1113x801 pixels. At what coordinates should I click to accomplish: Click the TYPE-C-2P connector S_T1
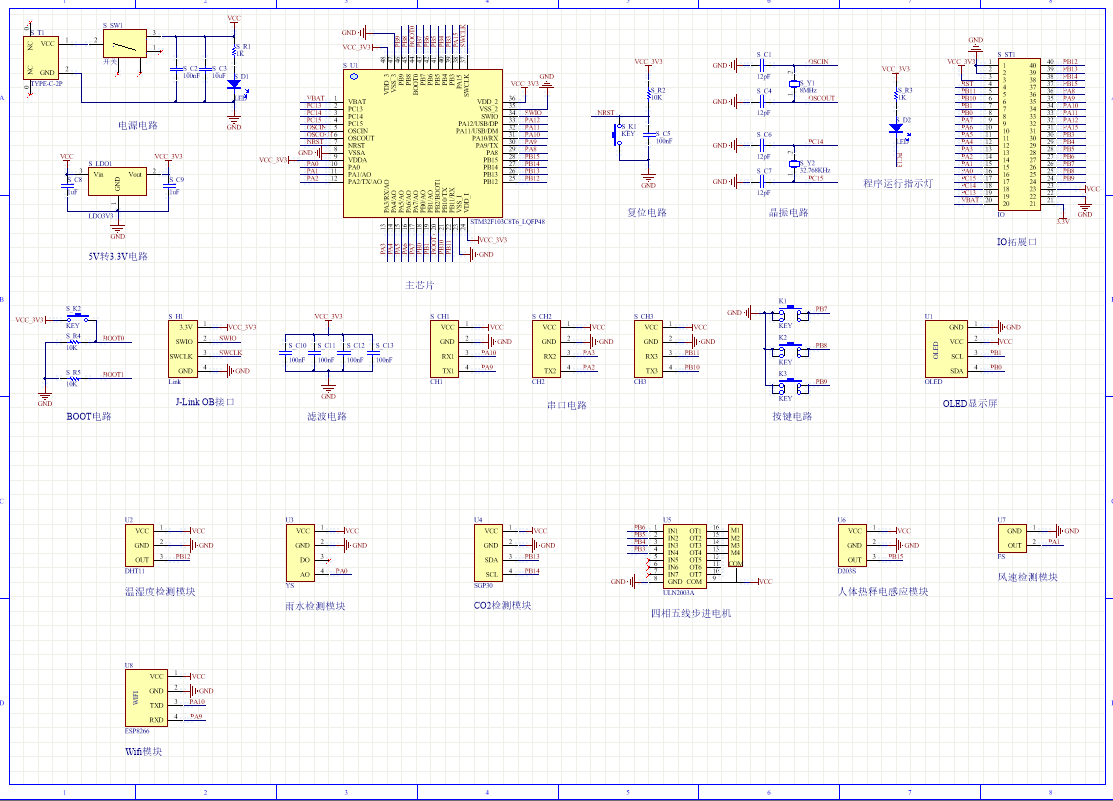tap(41, 58)
